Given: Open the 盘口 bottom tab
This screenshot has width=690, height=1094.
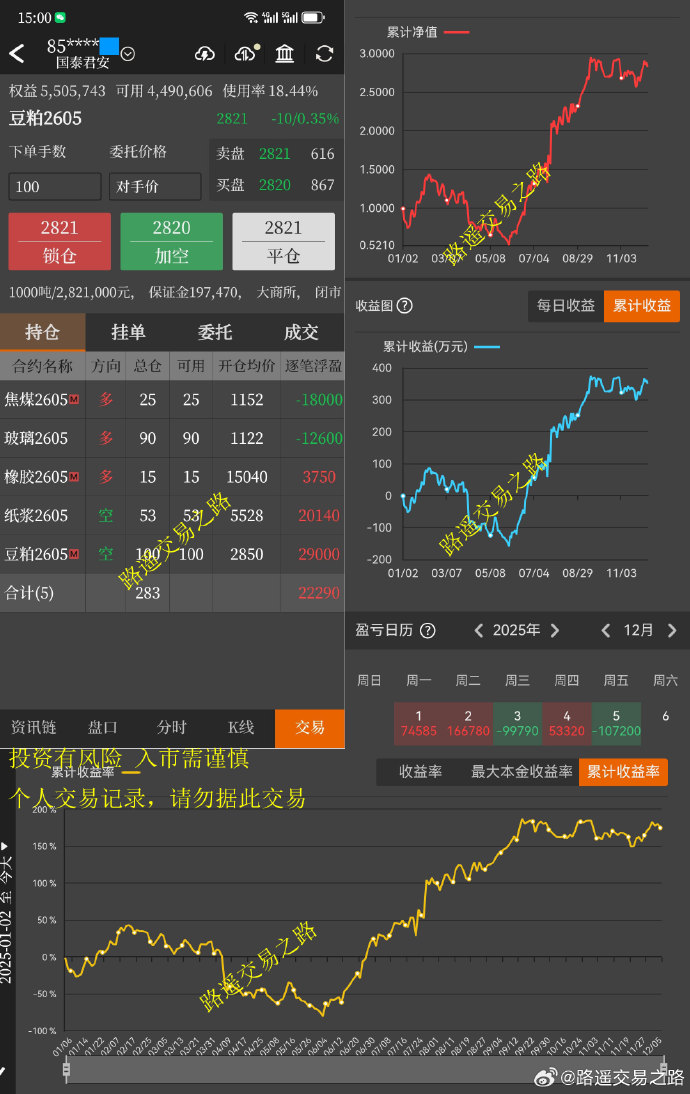Looking at the screenshot, I should point(103,728).
